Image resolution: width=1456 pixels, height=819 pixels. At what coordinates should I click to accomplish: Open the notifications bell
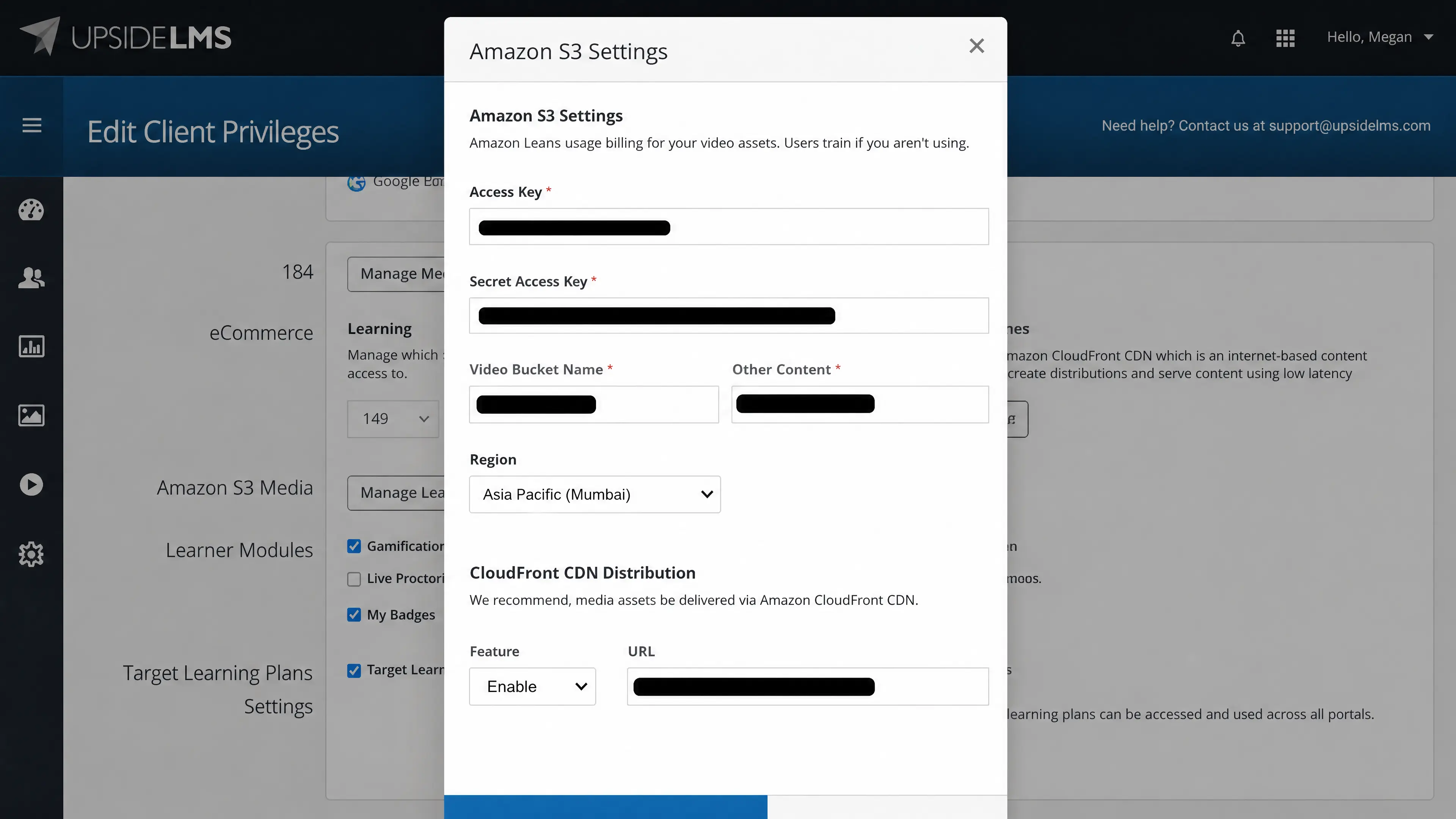point(1238,38)
